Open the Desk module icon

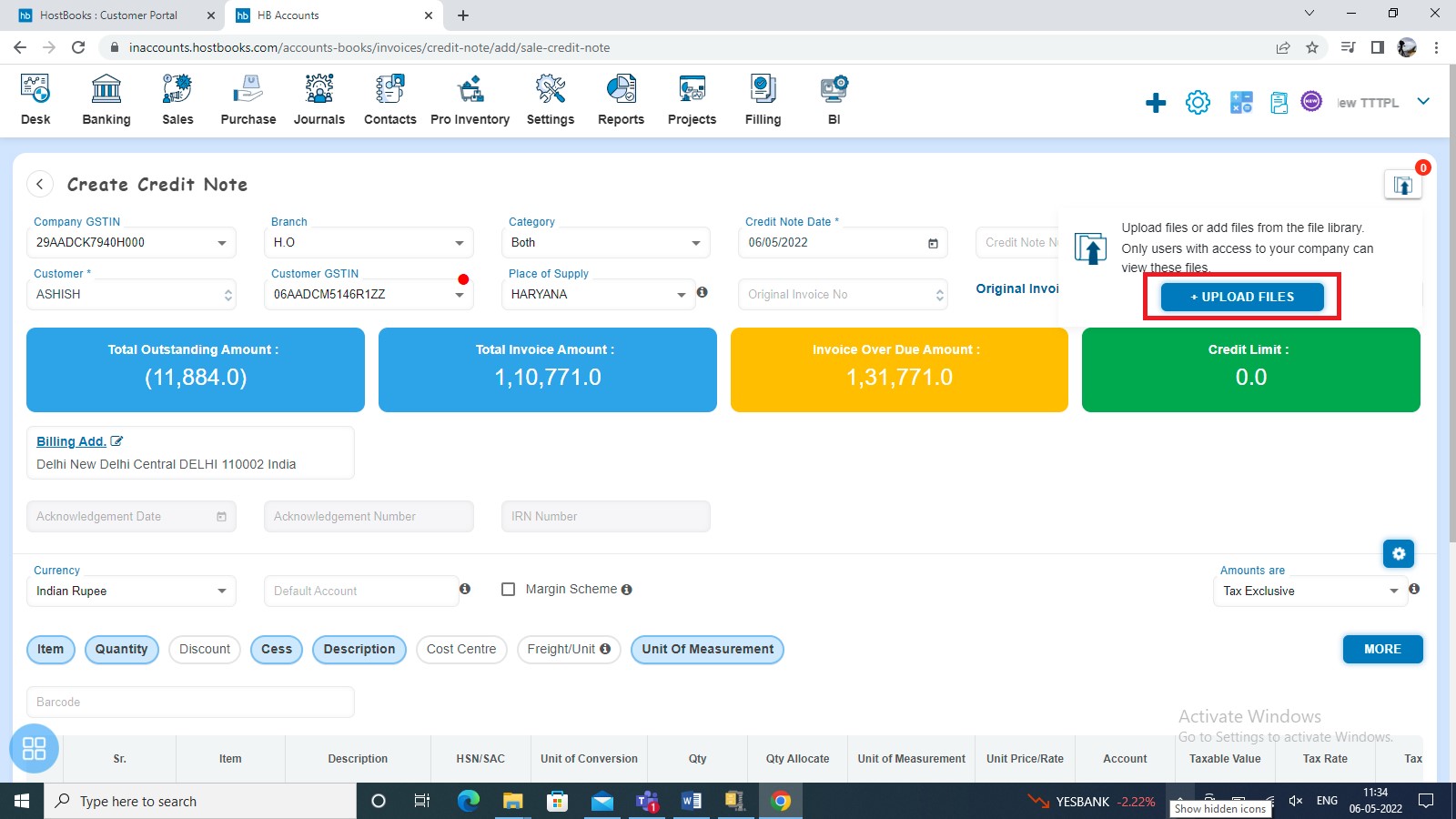click(x=35, y=100)
